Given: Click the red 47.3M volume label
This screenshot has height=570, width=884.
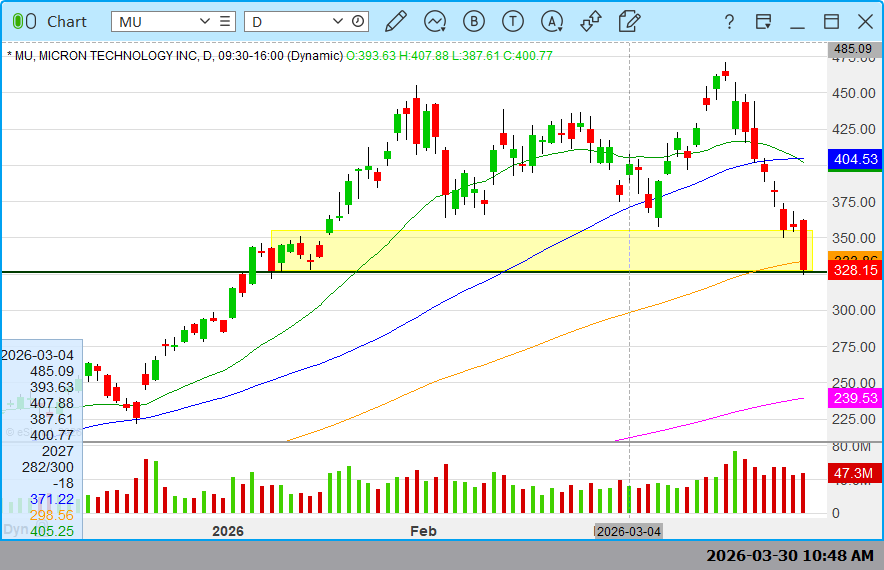Looking at the screenshot, I should click(854, 473).
